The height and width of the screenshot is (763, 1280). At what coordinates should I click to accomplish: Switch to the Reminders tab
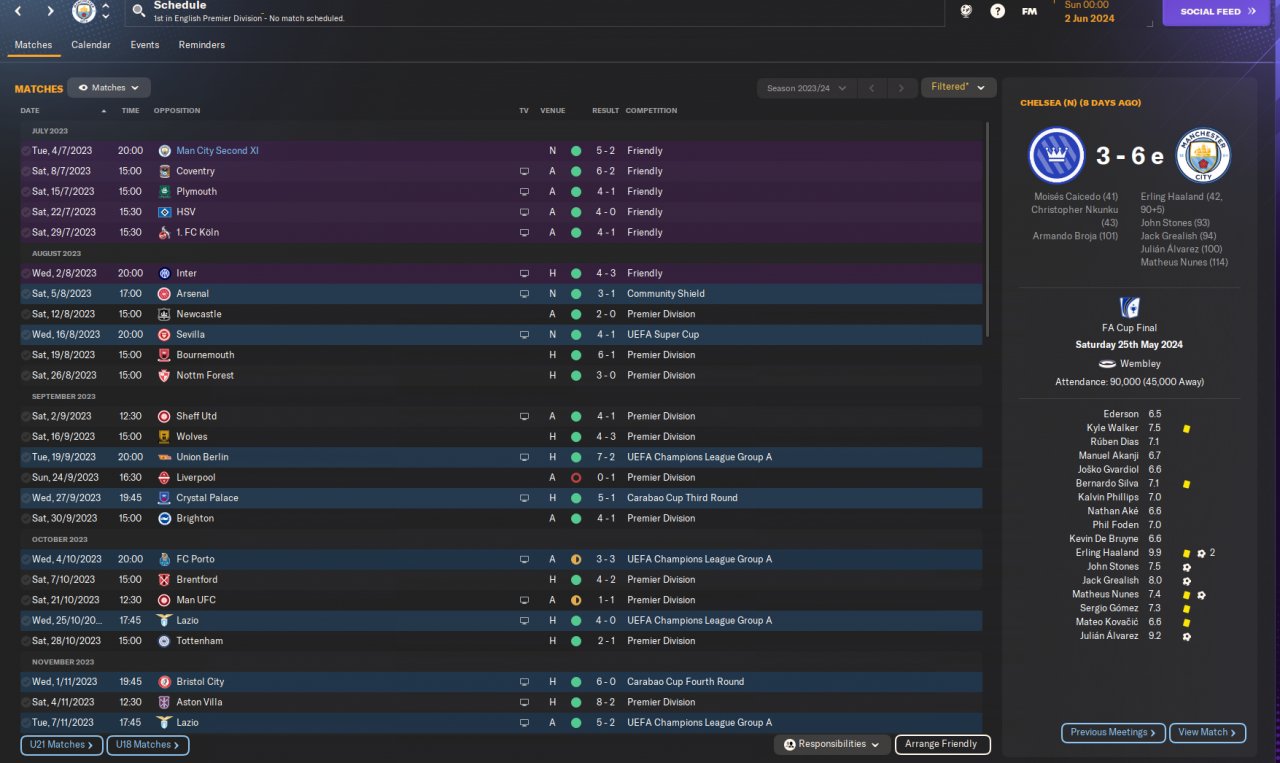pyautogui.click(x=202, y=45)
